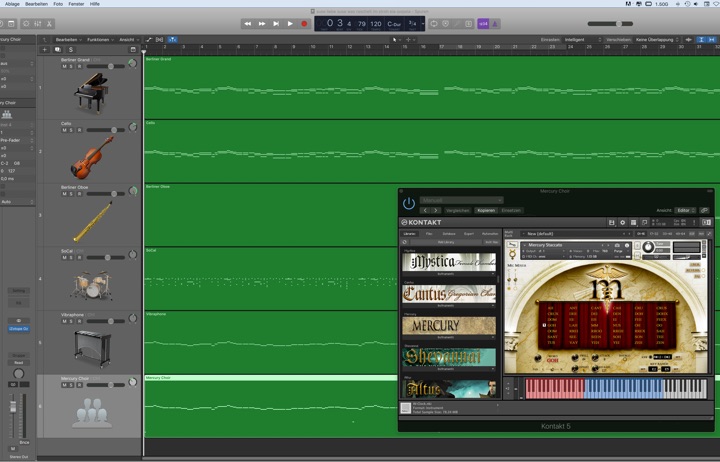720x462 pixels.
Task: Click the Berliner Oboe instrument icon
Action: (x=92, y=222)
